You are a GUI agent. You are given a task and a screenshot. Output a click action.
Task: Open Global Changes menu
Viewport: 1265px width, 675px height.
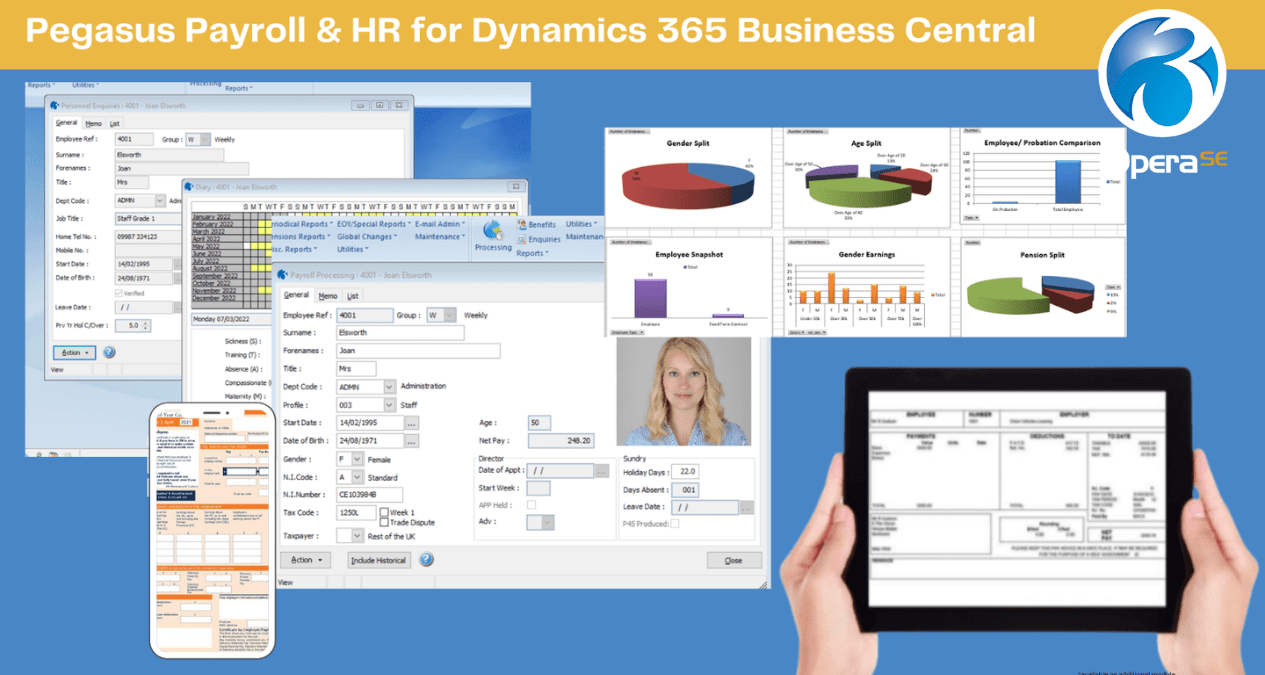pyautogui.click(x=367, y=237)
